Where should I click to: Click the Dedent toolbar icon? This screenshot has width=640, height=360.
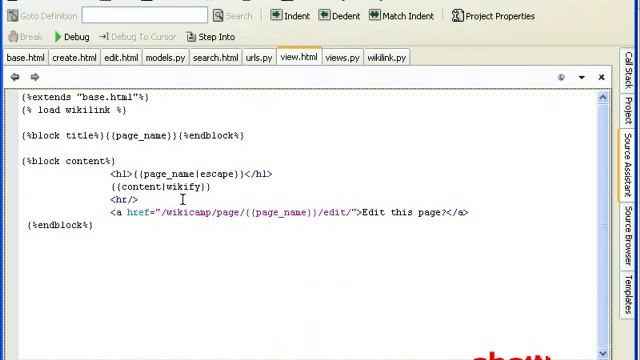click(x=324, y=16)
